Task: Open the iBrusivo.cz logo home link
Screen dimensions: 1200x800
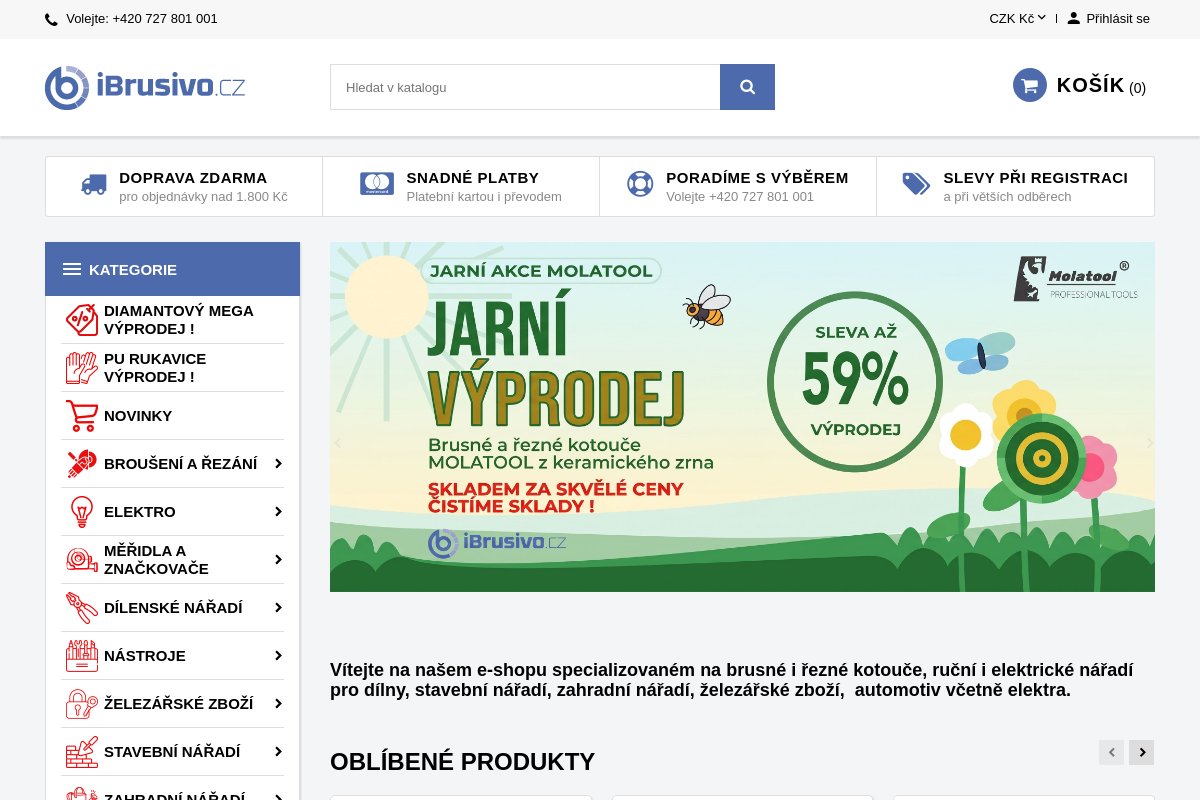Action: point(145,87)
